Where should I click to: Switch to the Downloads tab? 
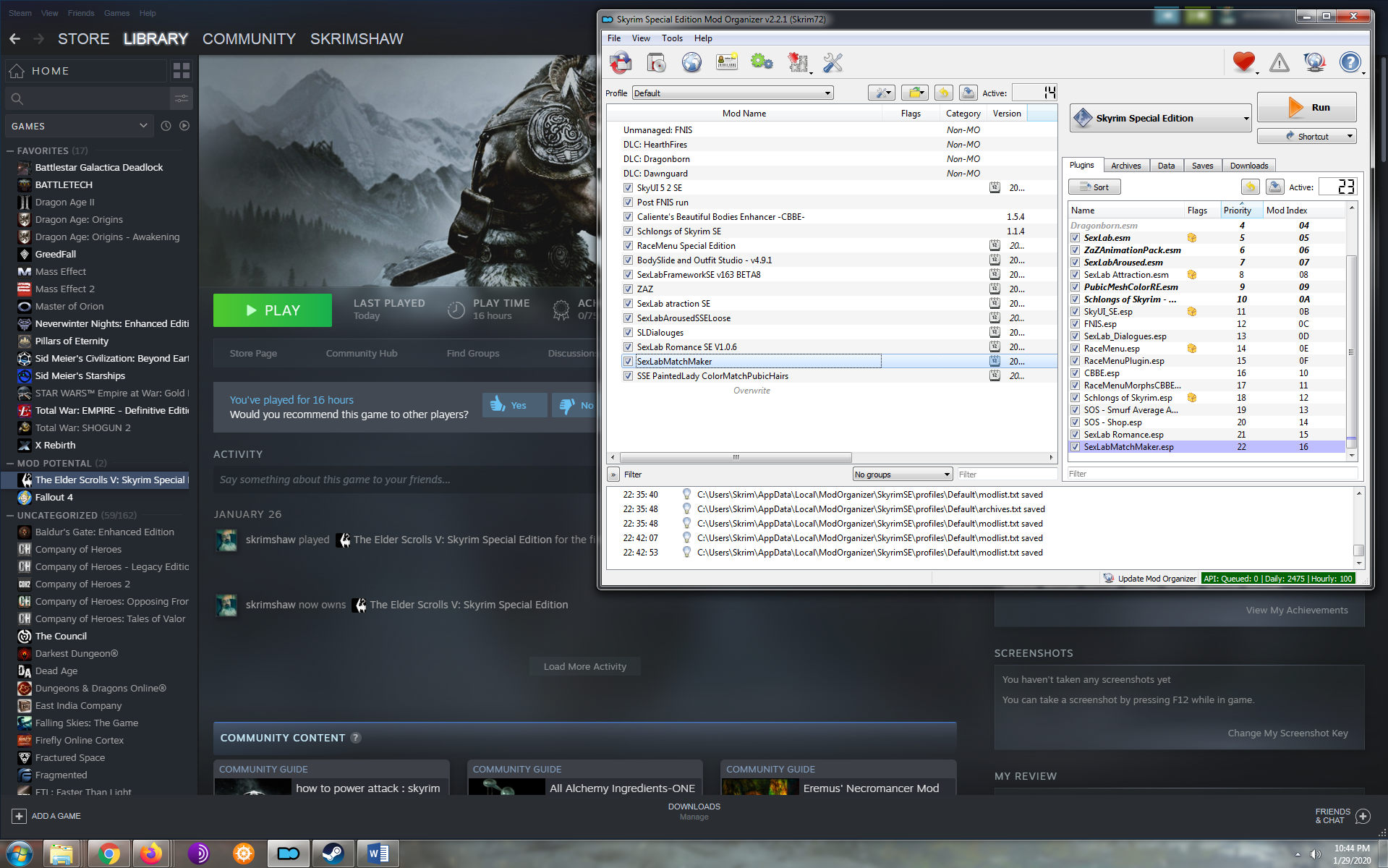coord(1248,166)
